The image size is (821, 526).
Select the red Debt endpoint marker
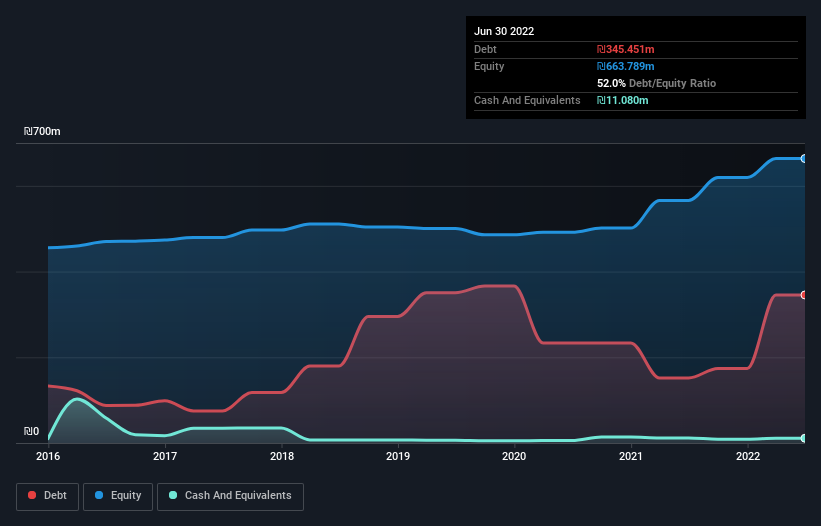coord(804,295)
